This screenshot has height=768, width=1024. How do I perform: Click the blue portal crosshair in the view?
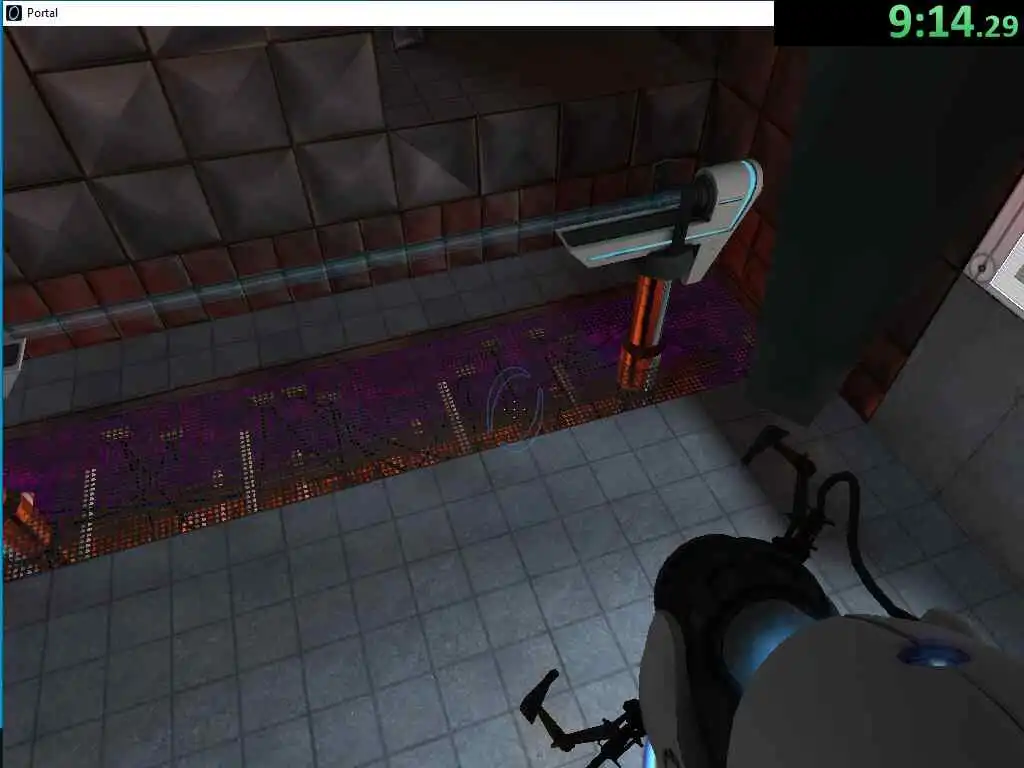click(515, 409)
